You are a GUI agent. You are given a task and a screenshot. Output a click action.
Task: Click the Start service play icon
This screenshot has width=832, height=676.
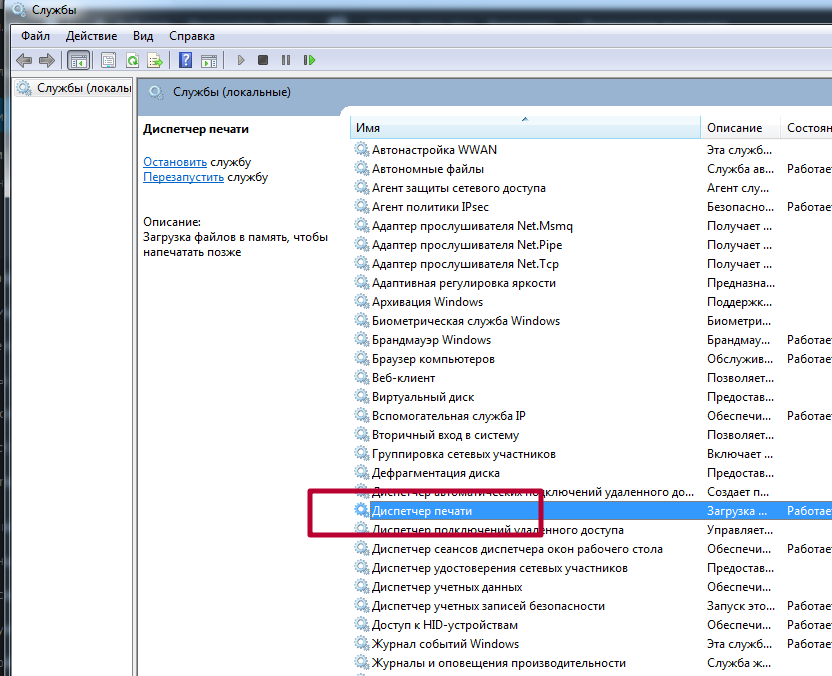(x=241, y=60)
